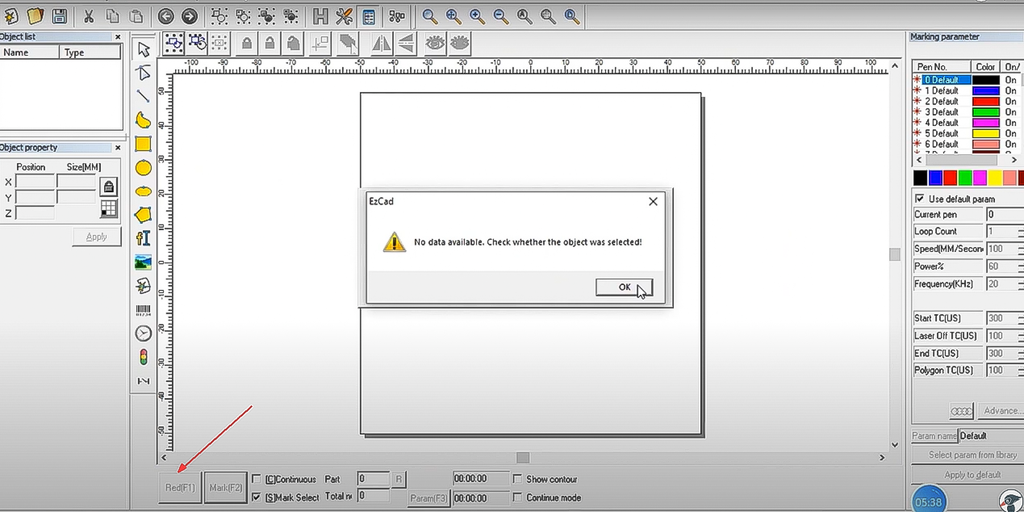Uncheck Use default param checkbox

[920, 199]
